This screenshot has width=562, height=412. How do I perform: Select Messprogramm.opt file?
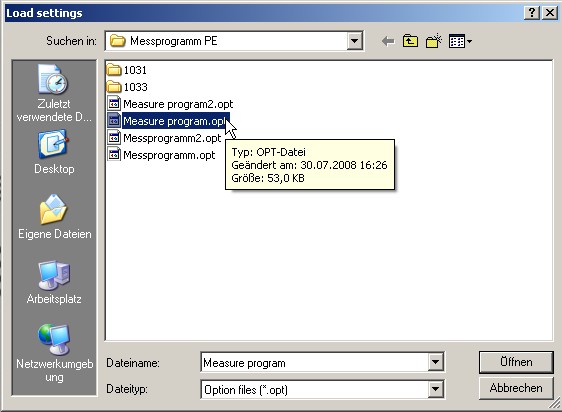point(162,155)
